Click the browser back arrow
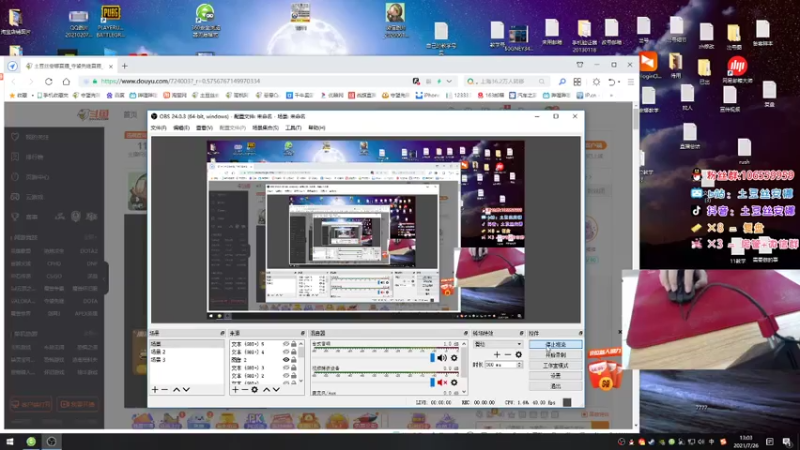Screen dimensions: 800x450 point(14,81)
